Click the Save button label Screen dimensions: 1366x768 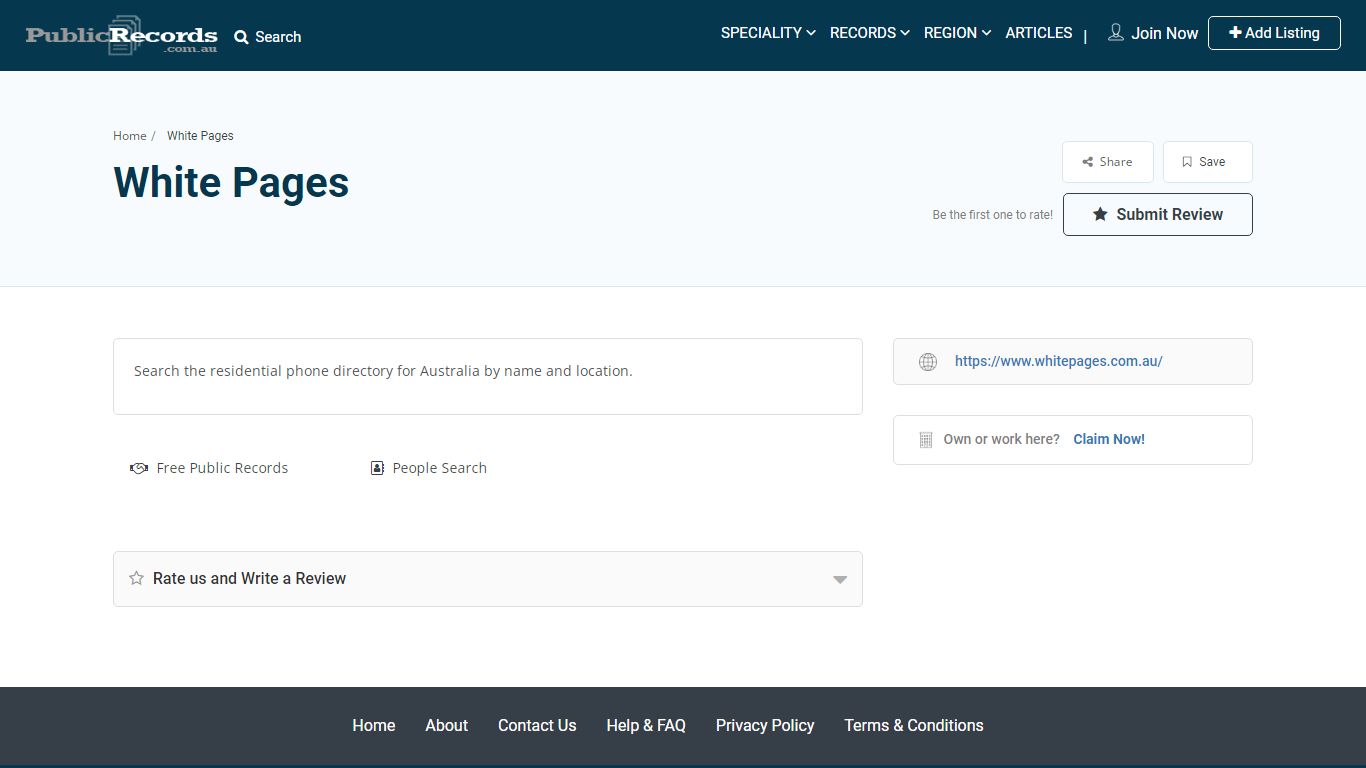(x=1212, y=162)
